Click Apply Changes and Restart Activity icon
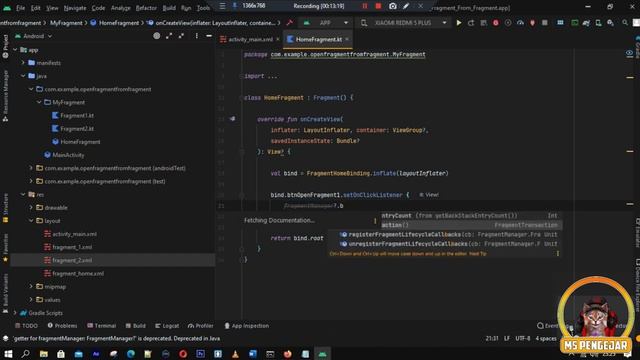This screenshot has height=360, width=640. tap(471, 23)
